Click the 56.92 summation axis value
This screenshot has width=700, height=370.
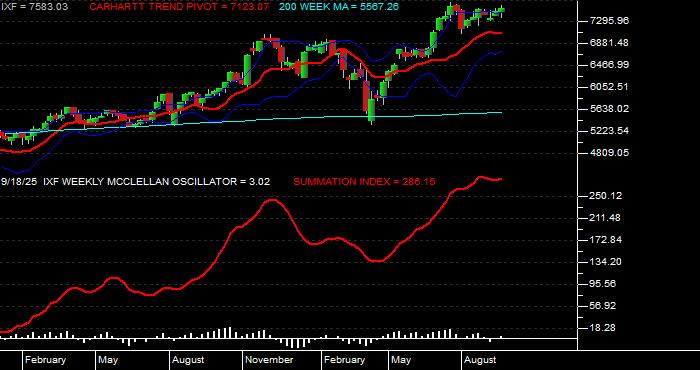603,306
